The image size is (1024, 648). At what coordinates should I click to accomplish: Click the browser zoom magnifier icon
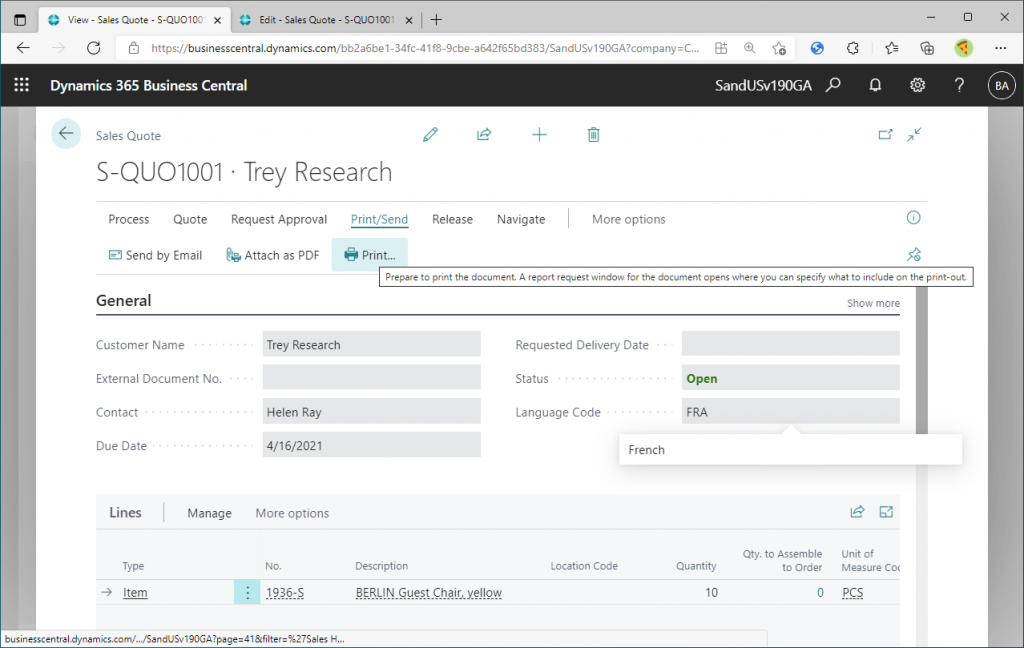click(x=750, y=48)
